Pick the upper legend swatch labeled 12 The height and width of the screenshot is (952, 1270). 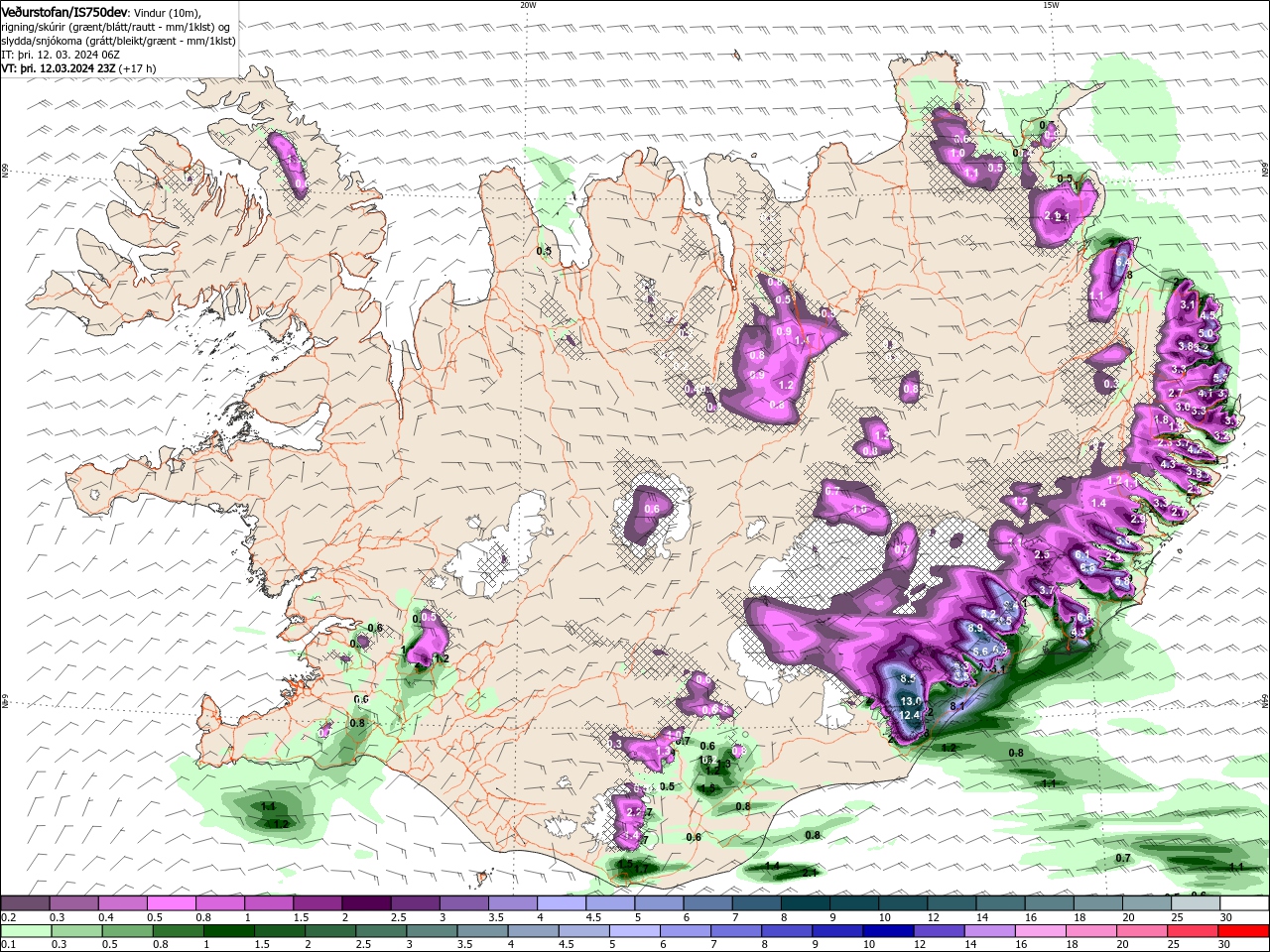tap(952, 902)
